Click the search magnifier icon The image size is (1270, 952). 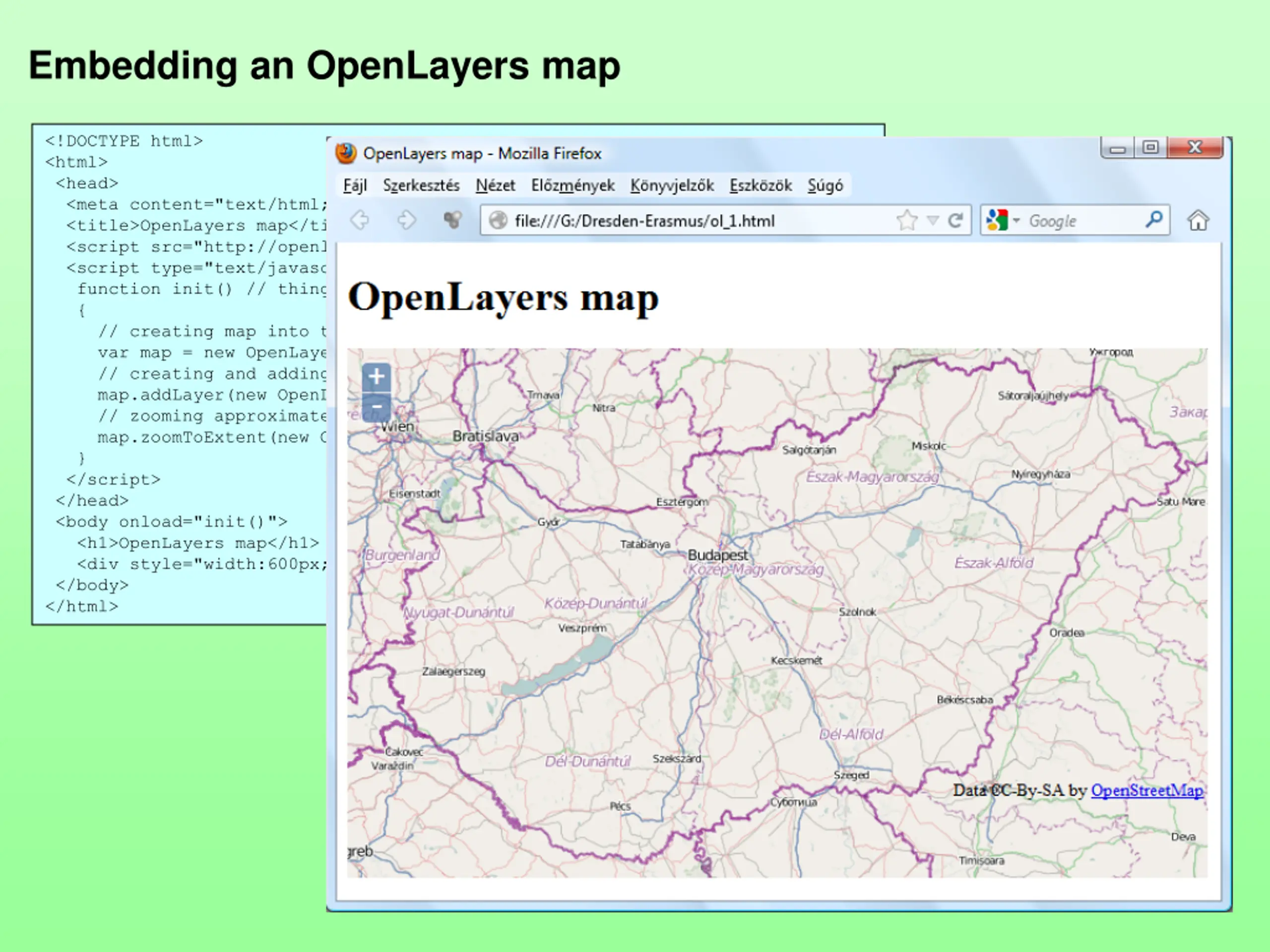1154,220
